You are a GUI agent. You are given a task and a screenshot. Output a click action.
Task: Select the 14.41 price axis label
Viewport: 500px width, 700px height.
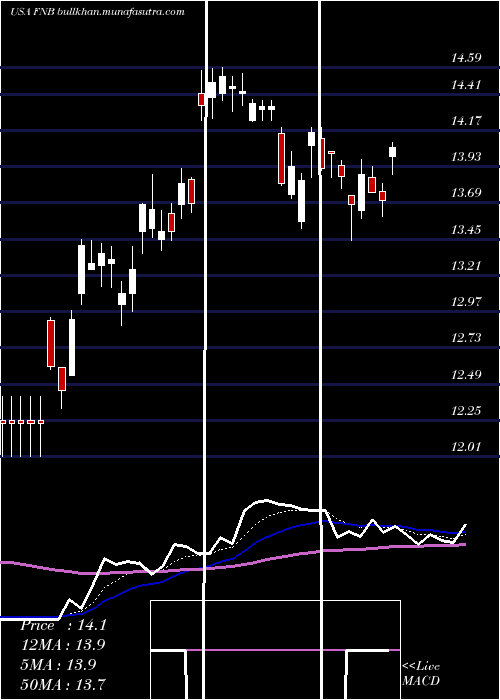point(466,84)
